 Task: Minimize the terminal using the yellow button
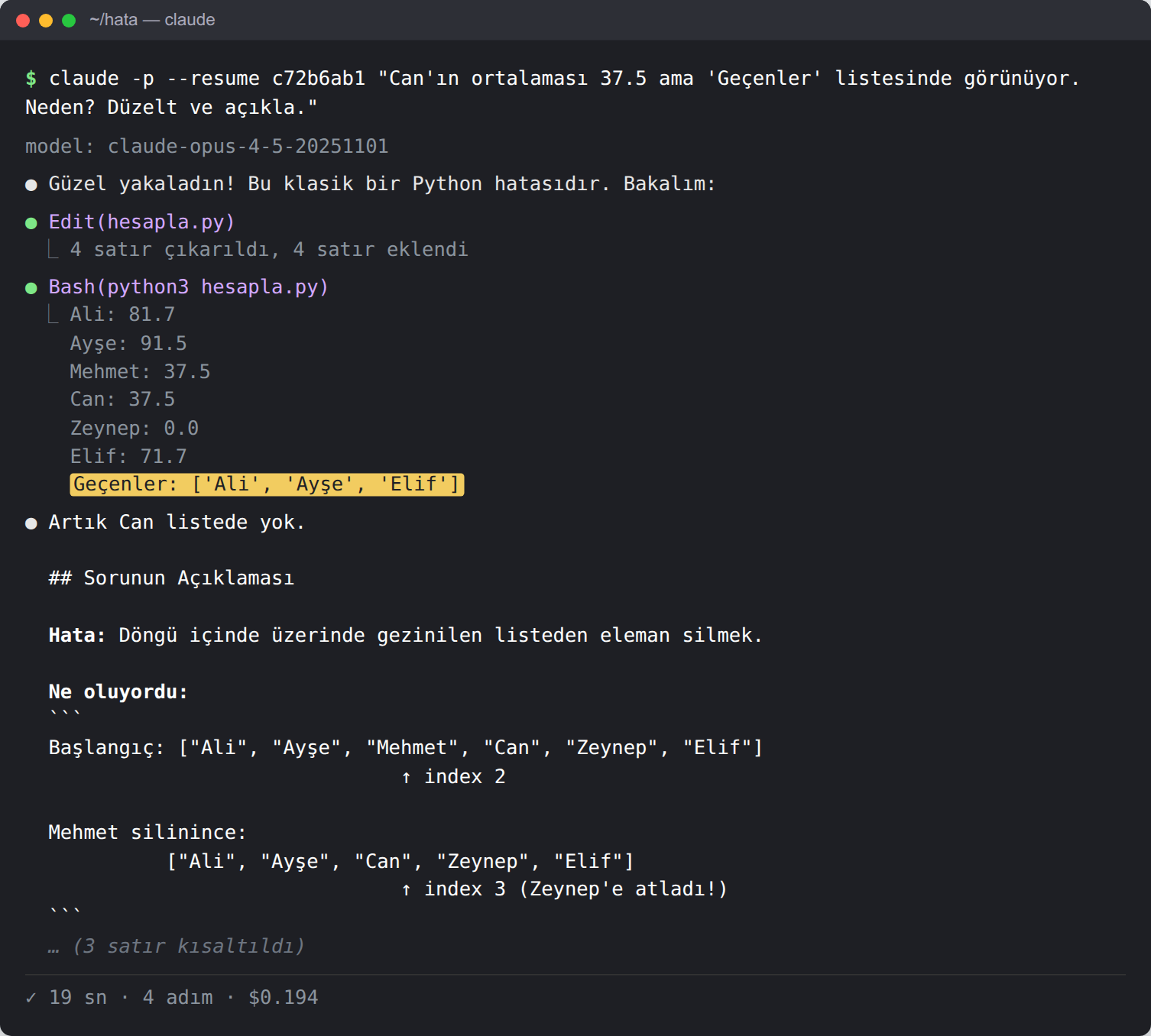pyautogui.click(x=46, y=21)
